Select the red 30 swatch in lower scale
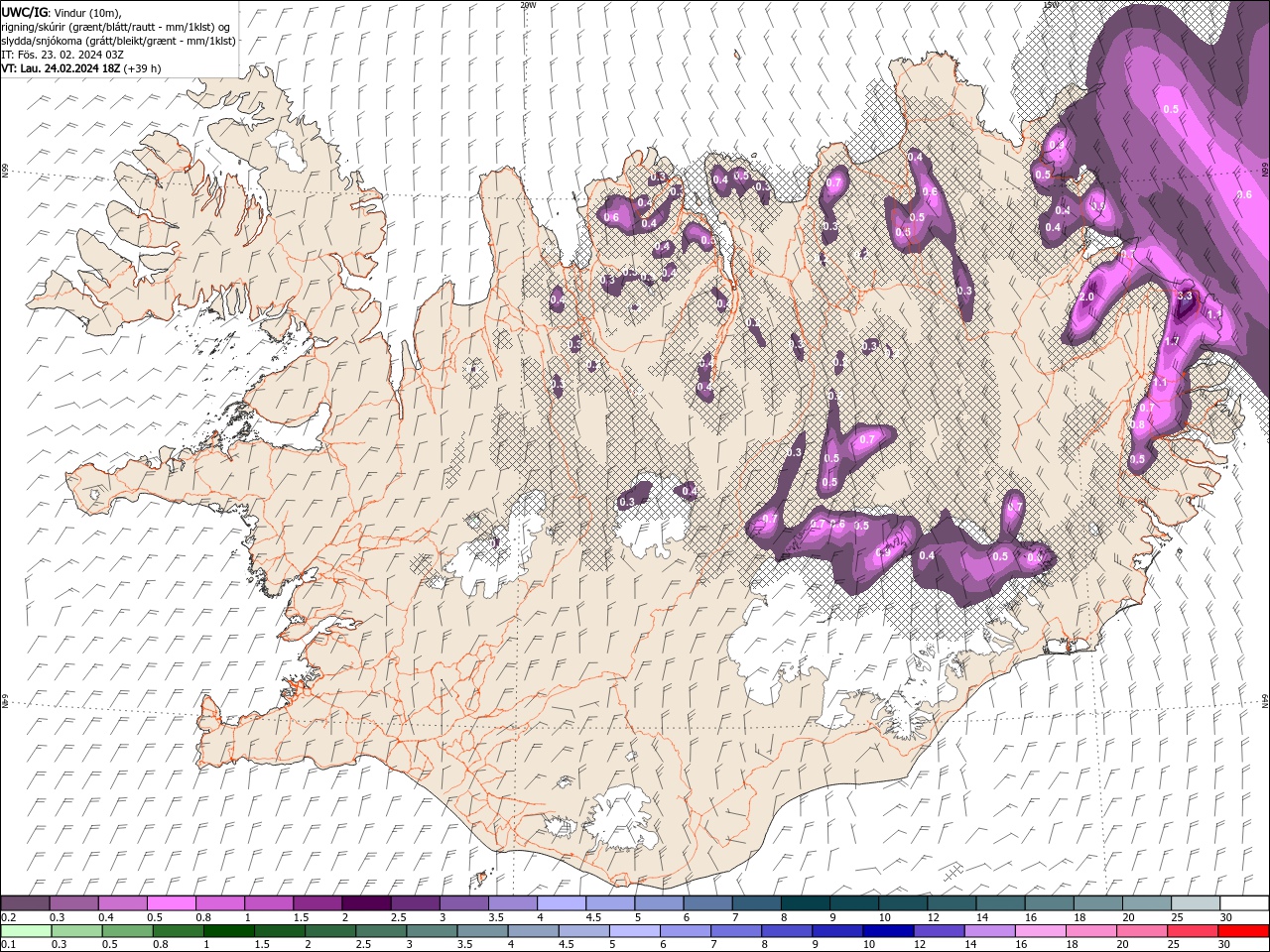This screenshot has width=1270, height=952. (x=1243, y=930)
